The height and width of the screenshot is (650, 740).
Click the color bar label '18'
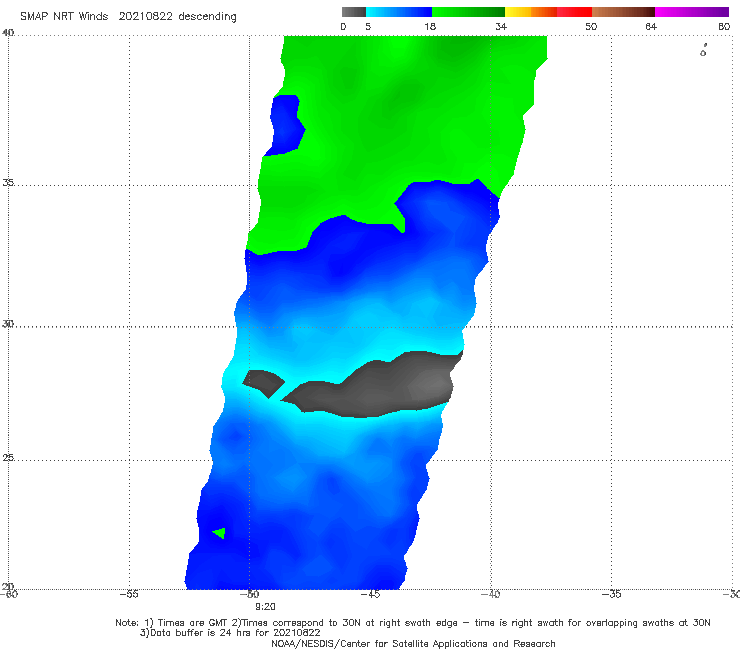coord(430,26)
